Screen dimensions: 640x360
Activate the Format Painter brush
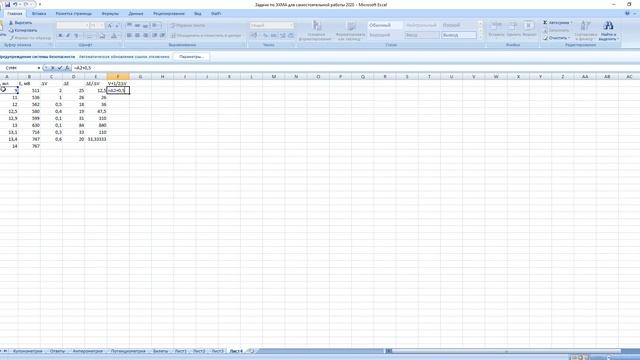point(30,38)
